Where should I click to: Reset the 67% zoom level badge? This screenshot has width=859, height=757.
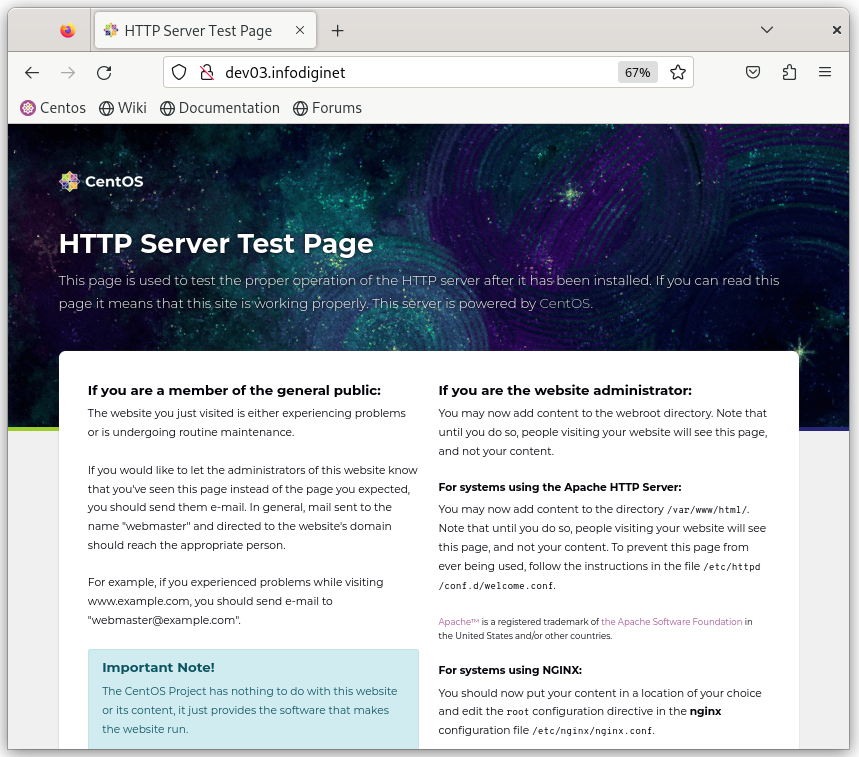(637, 72)
